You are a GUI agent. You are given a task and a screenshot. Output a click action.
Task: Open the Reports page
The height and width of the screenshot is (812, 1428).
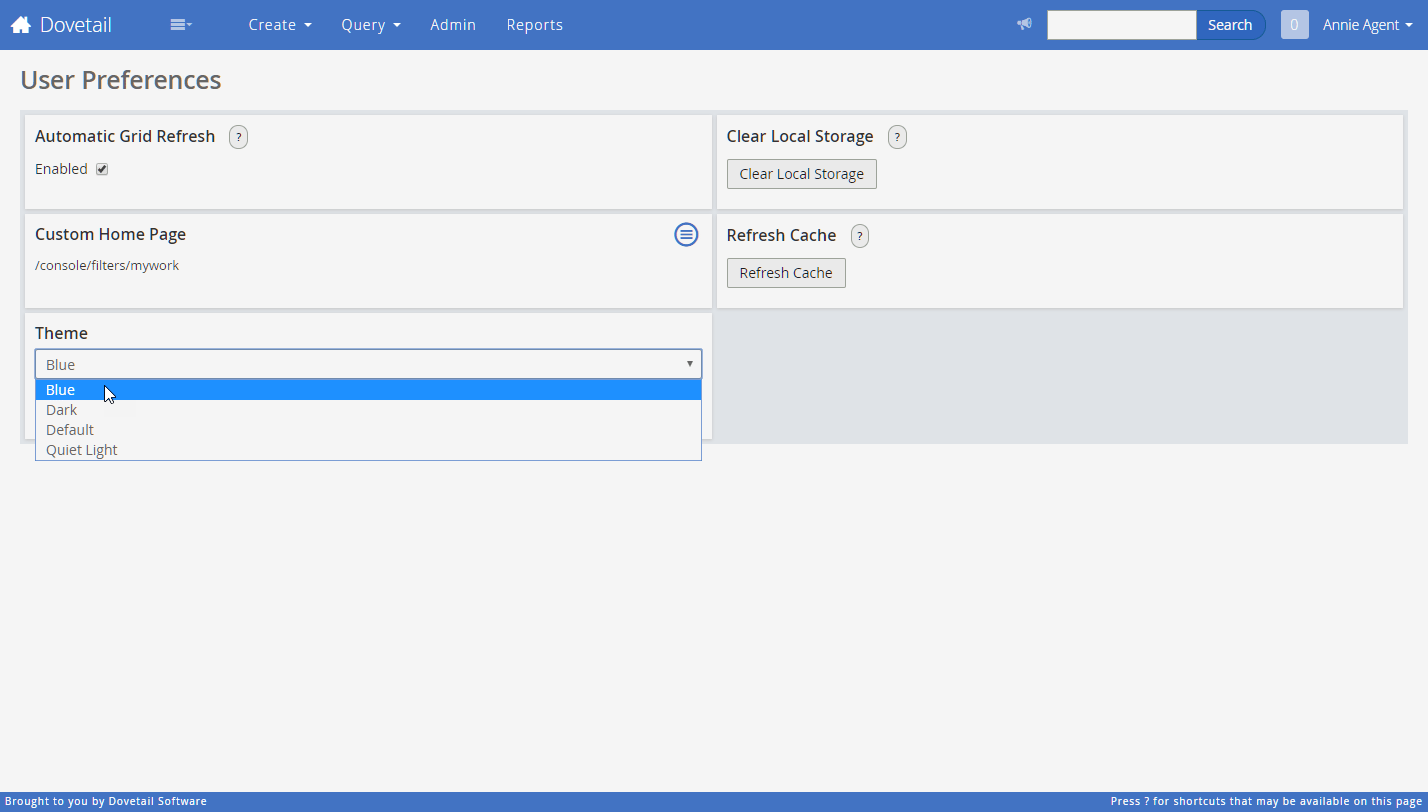(534, 25)
